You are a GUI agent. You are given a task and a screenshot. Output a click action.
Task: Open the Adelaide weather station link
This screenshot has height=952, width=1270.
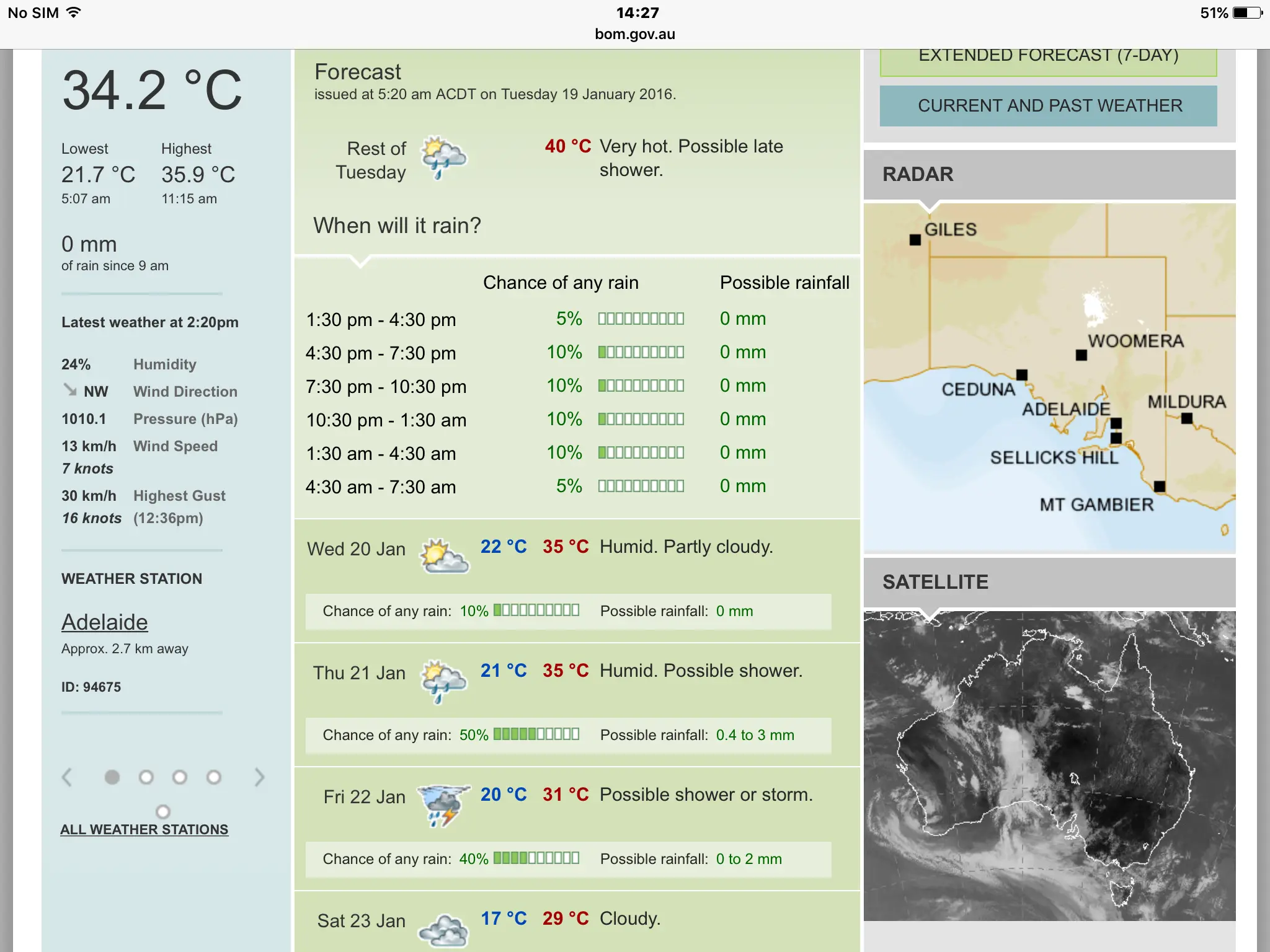coord(104,622)
